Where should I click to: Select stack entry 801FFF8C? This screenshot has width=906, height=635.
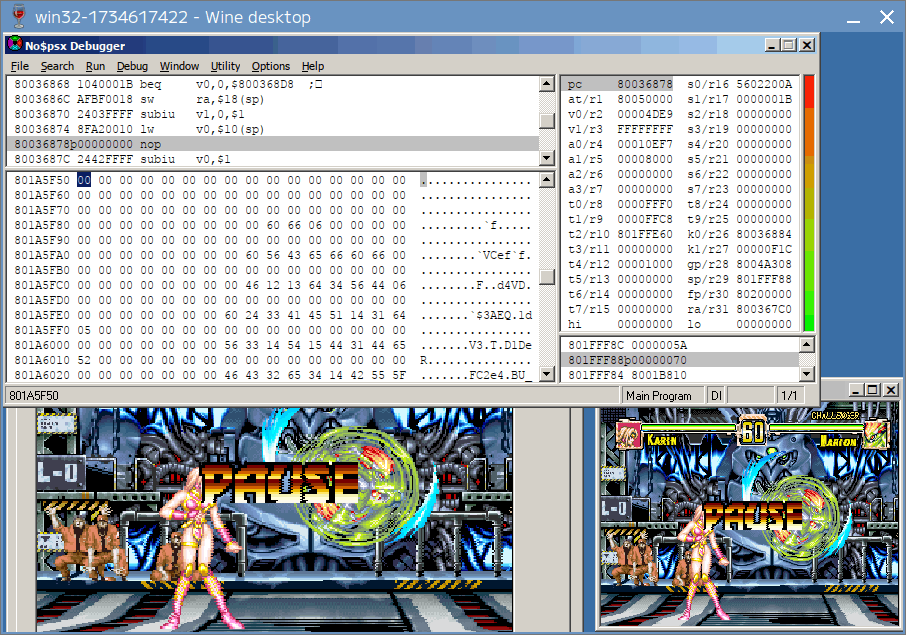point(681,346)
